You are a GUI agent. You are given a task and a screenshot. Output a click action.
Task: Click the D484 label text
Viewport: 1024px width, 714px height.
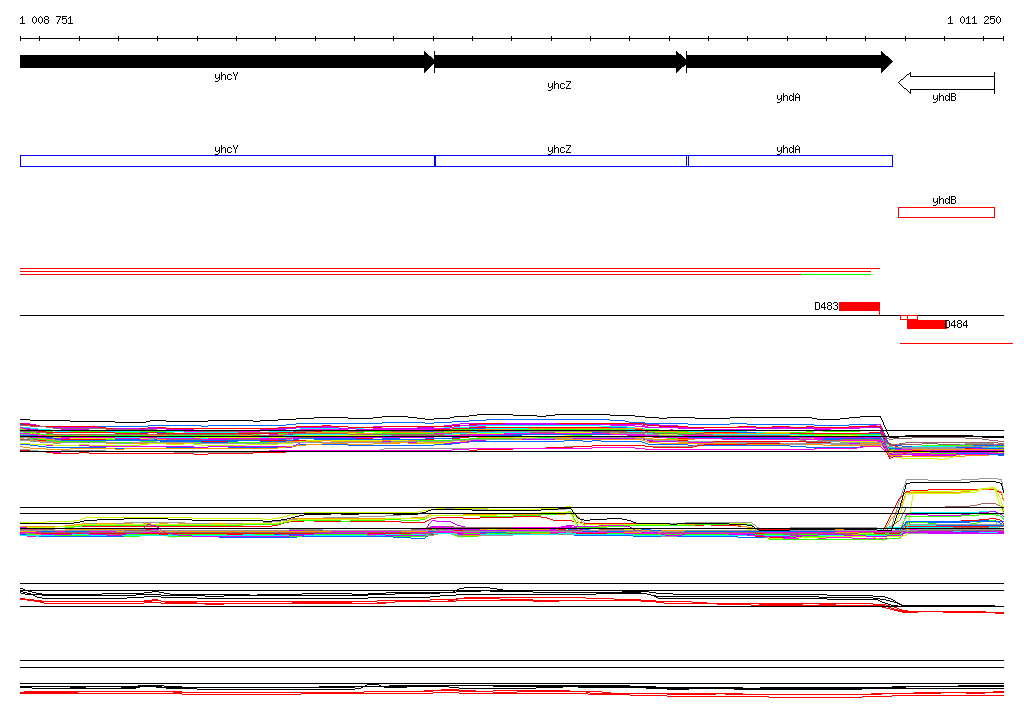point(957,324)
